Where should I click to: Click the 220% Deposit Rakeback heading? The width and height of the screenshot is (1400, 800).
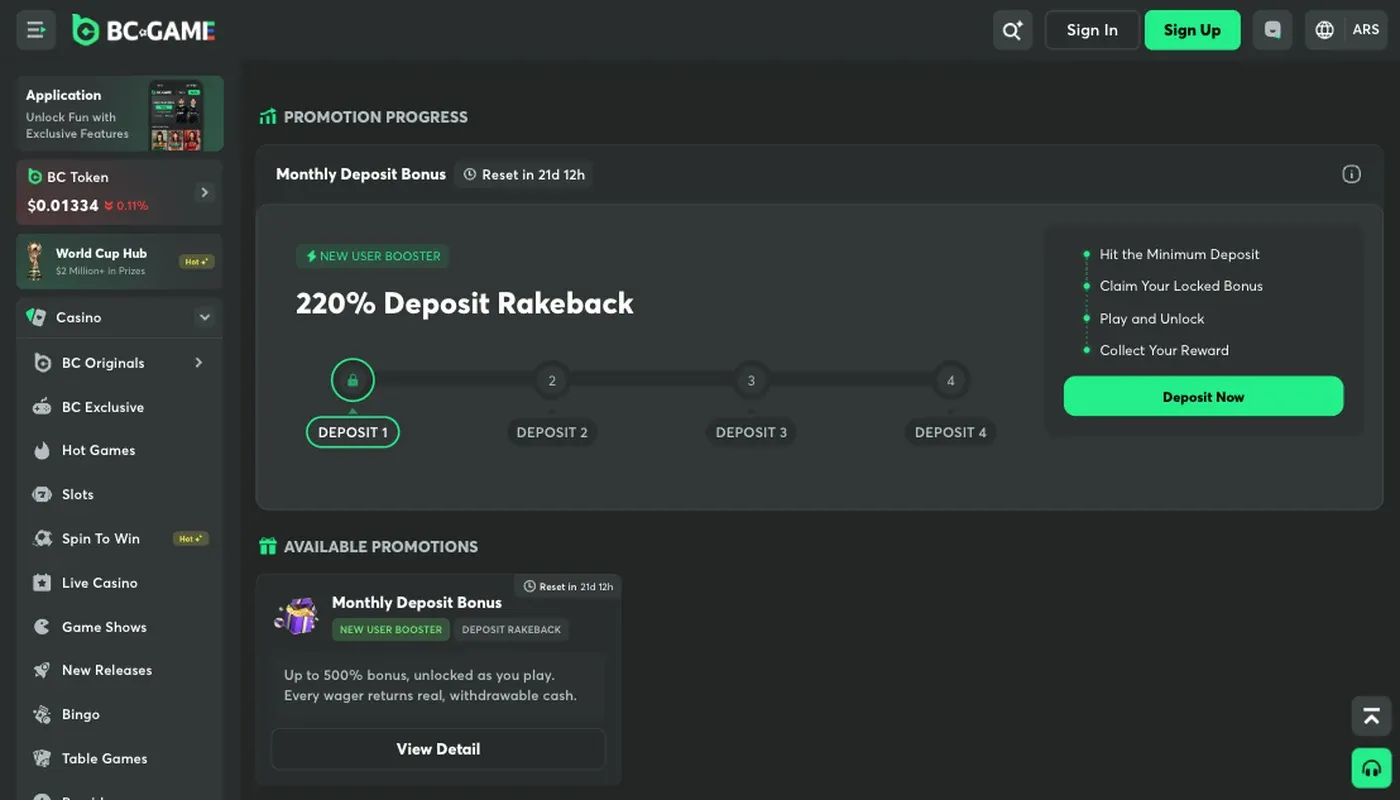tap(465, 303)
